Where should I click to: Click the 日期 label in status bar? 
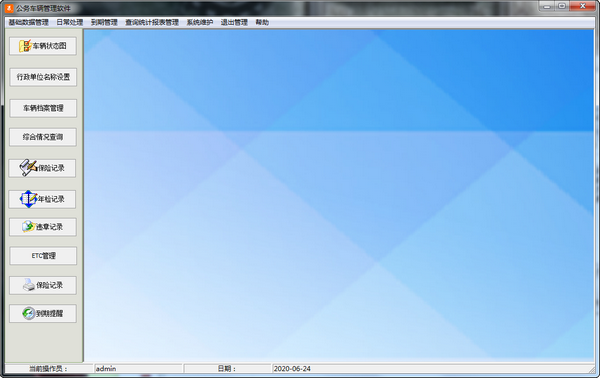[227, 369]
